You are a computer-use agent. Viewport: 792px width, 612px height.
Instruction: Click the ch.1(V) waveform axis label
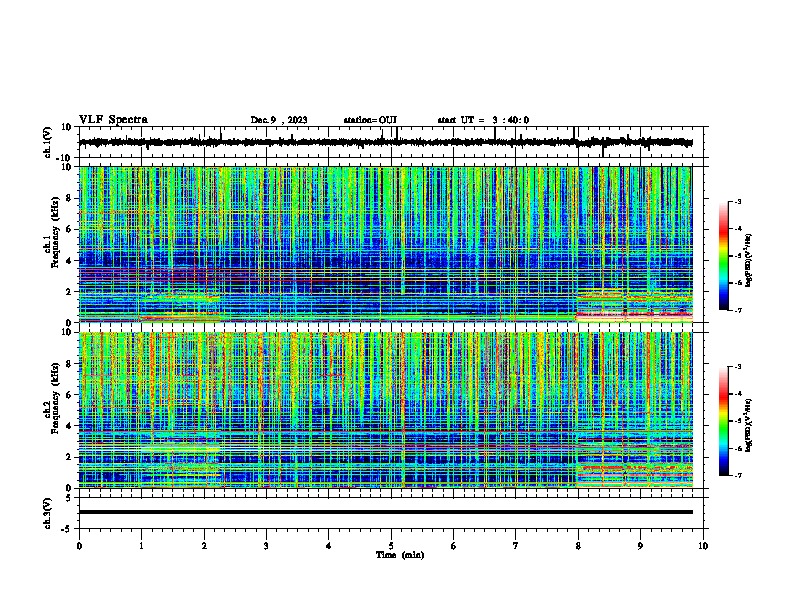[48, 142]
